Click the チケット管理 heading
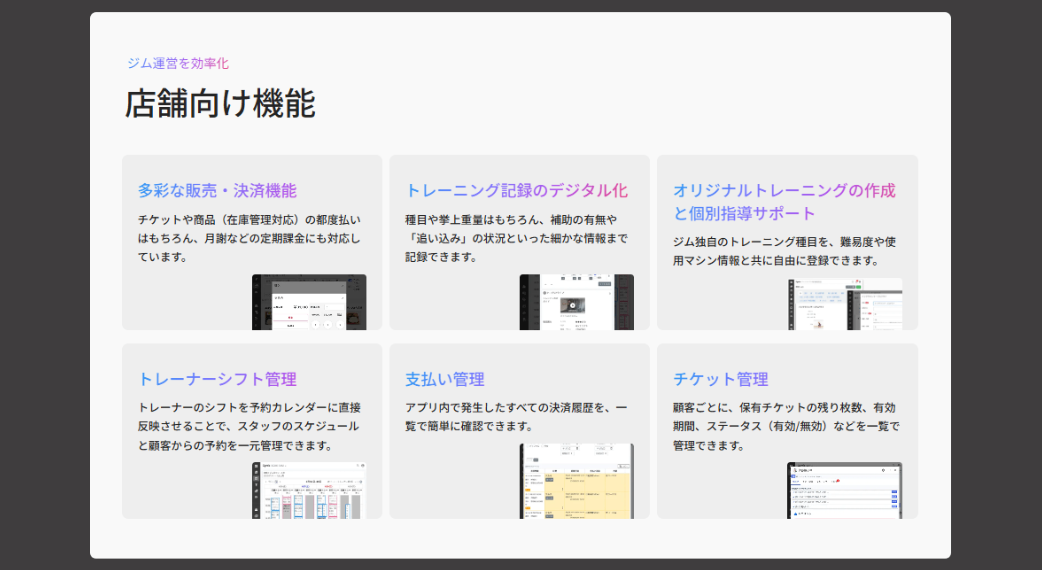 tap(720, 379)
